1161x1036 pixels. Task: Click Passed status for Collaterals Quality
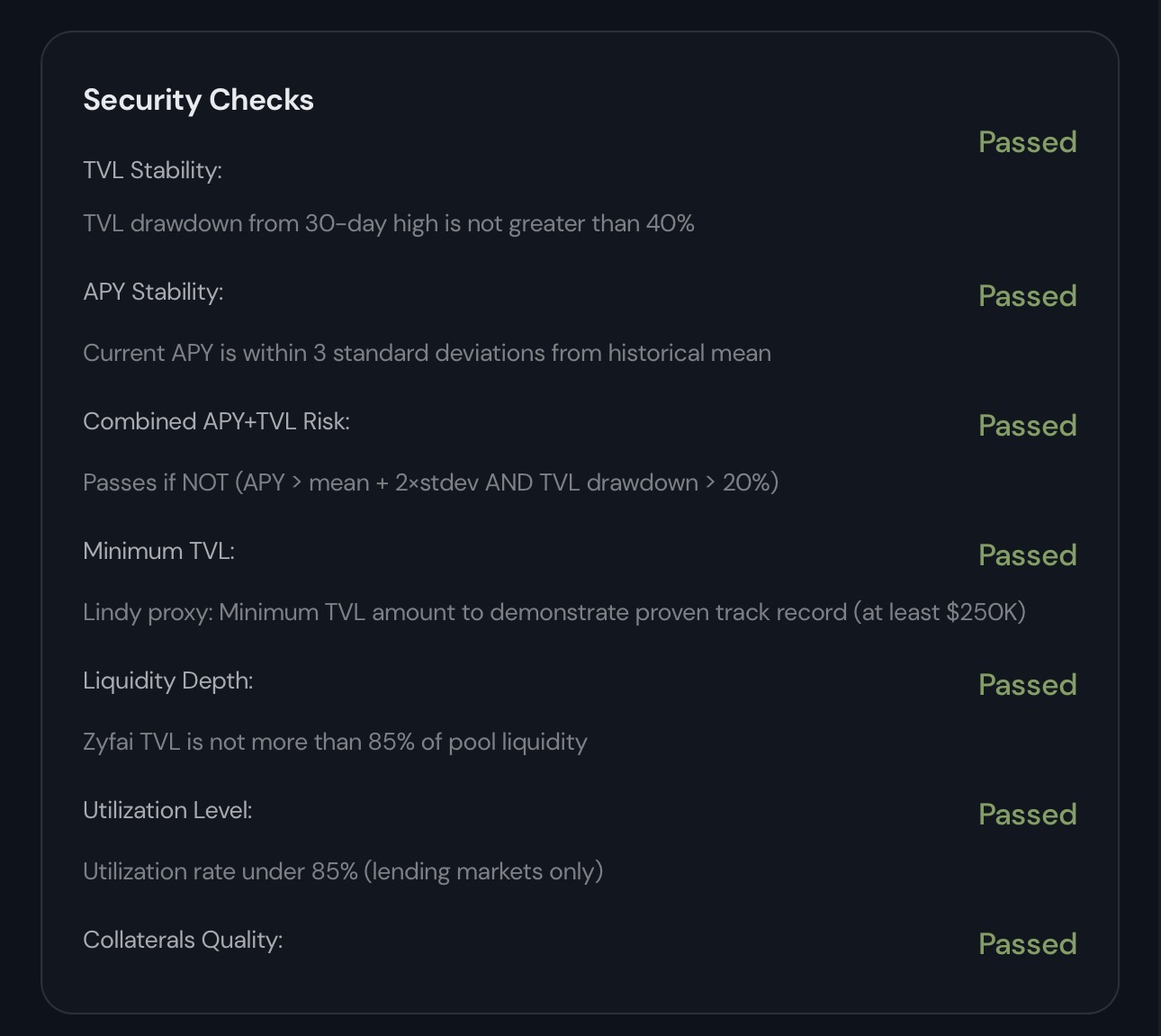point(1027,944)
